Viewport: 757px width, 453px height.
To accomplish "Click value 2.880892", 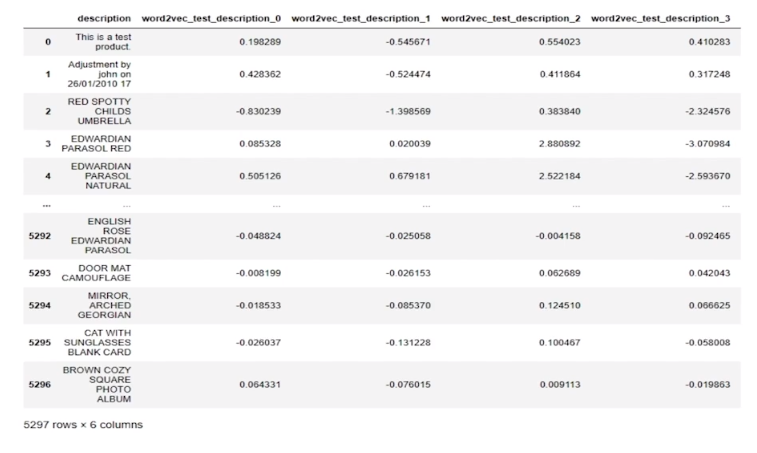I will (560, 144).
